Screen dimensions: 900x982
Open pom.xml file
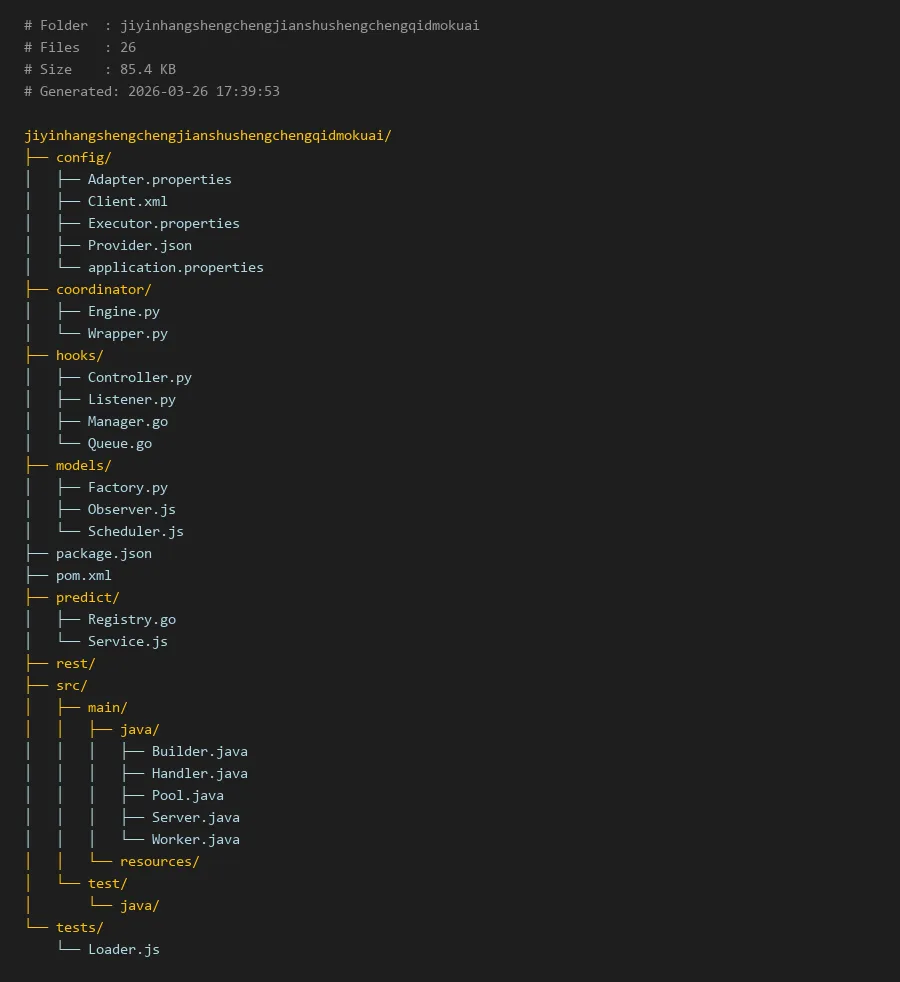pos(83,575)
